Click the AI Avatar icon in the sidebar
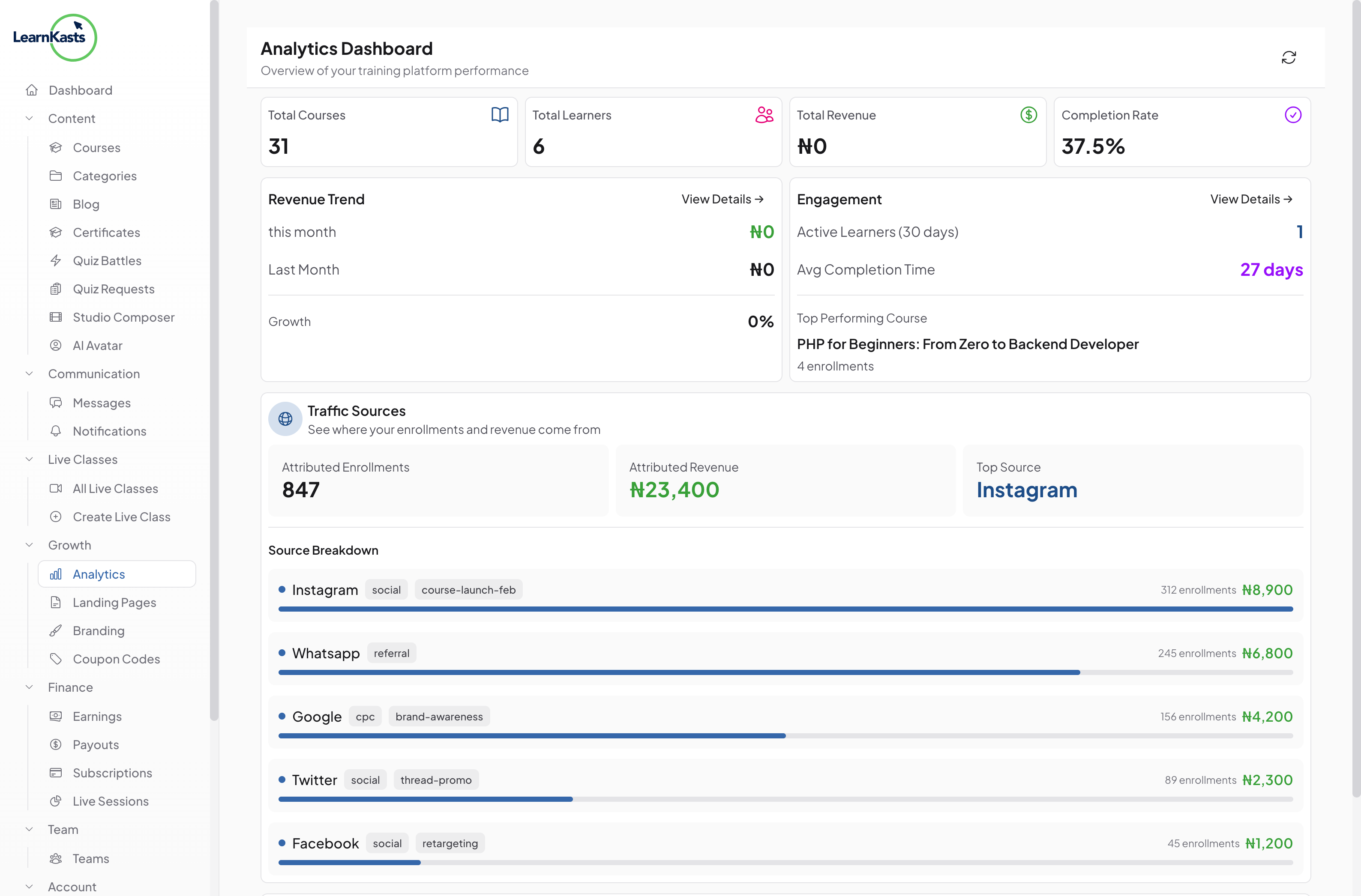Viewport: 1361px width, 896px height. coord(56,345)
